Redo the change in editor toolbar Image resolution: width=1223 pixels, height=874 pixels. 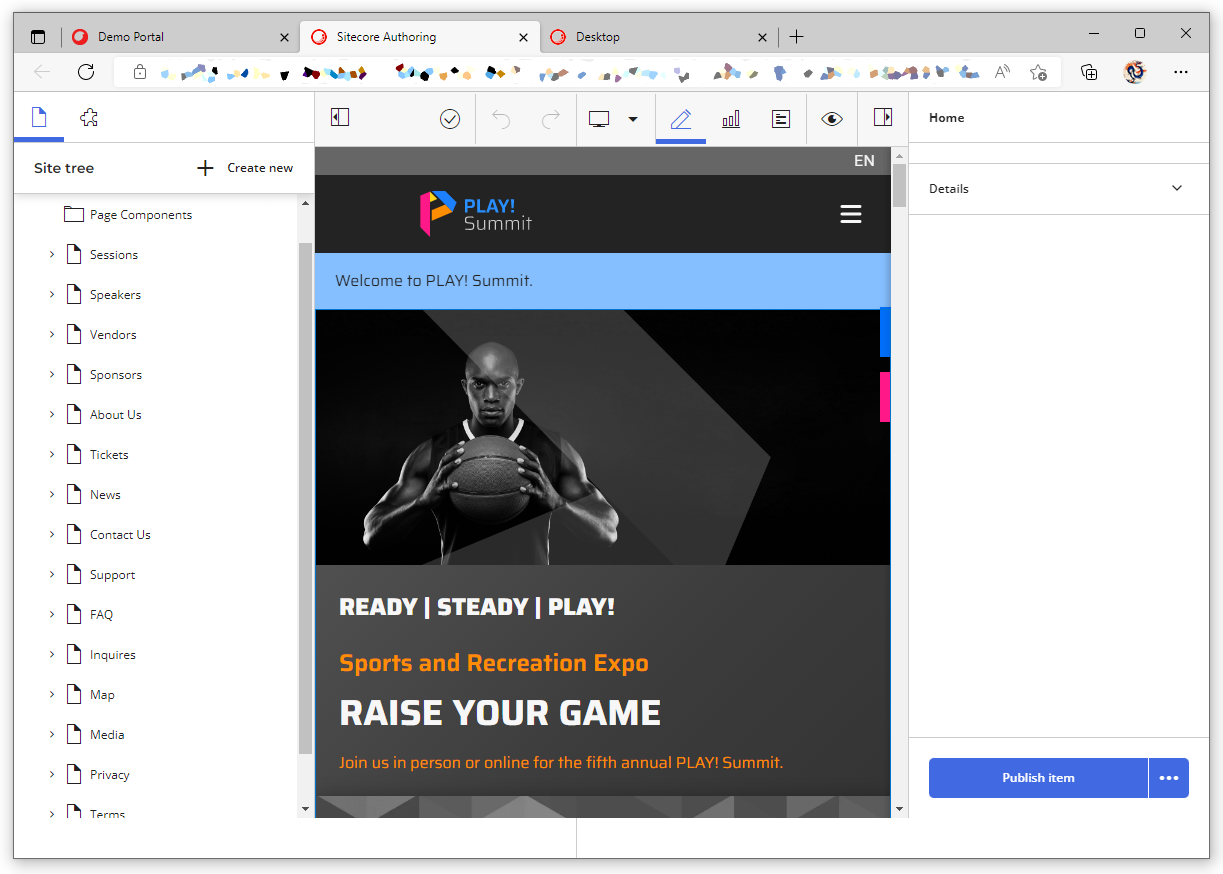coord(551,119)
